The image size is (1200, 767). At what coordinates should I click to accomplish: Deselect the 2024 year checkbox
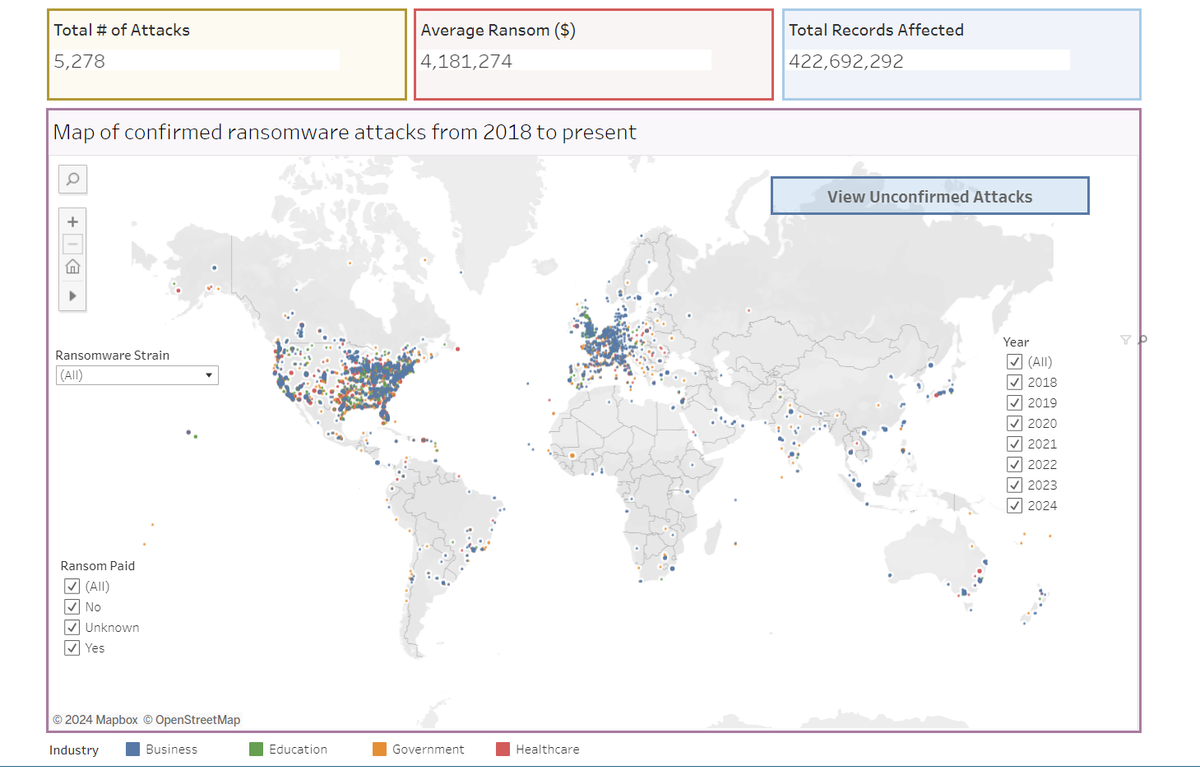(x=1015, y=505)
